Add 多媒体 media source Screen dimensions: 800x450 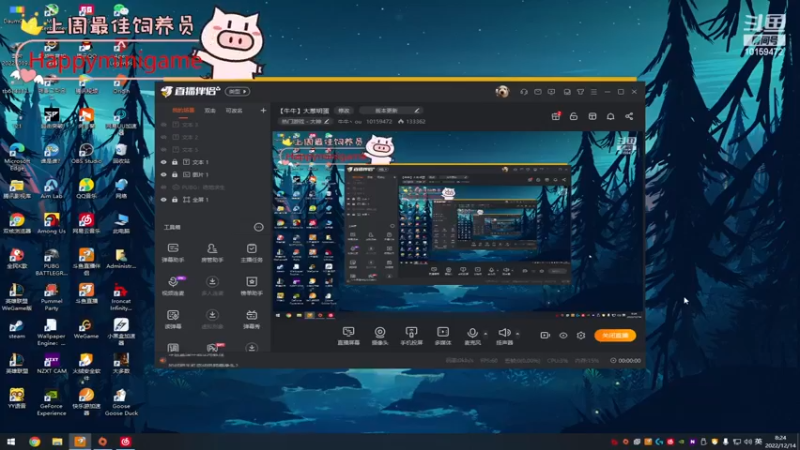pos(443,336)
